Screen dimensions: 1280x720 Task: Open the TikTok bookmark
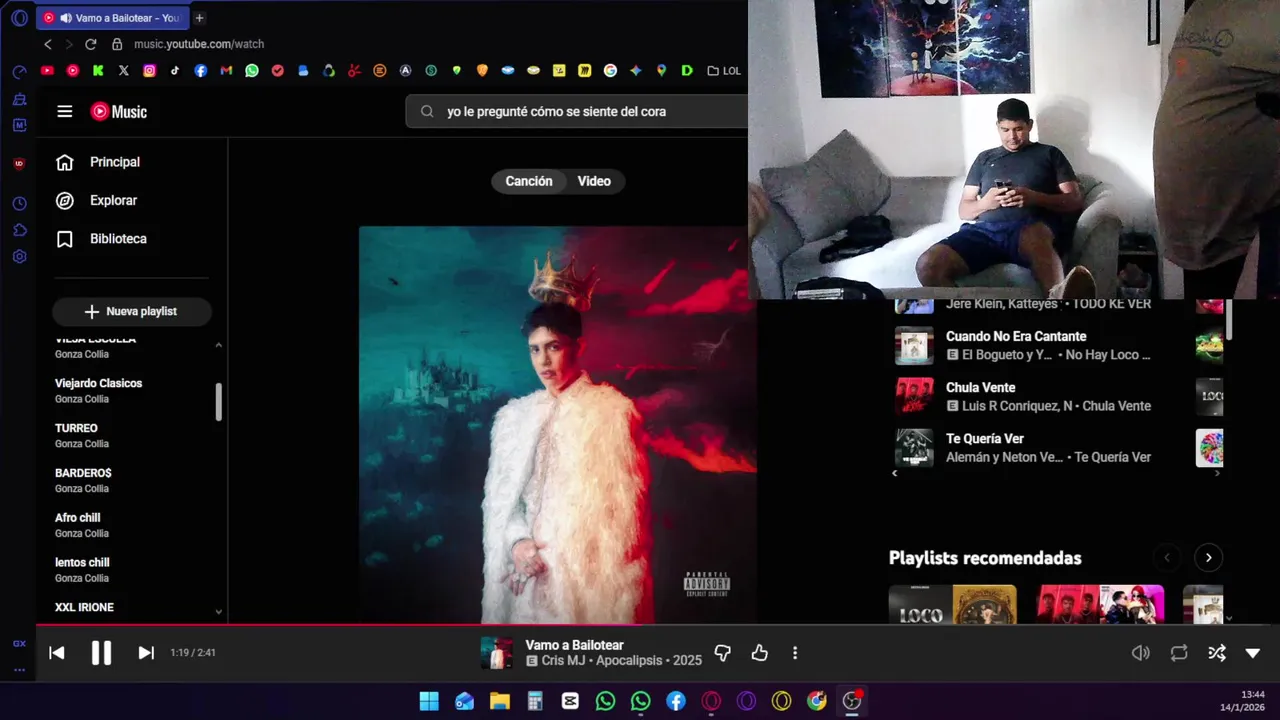click(175, 71)
